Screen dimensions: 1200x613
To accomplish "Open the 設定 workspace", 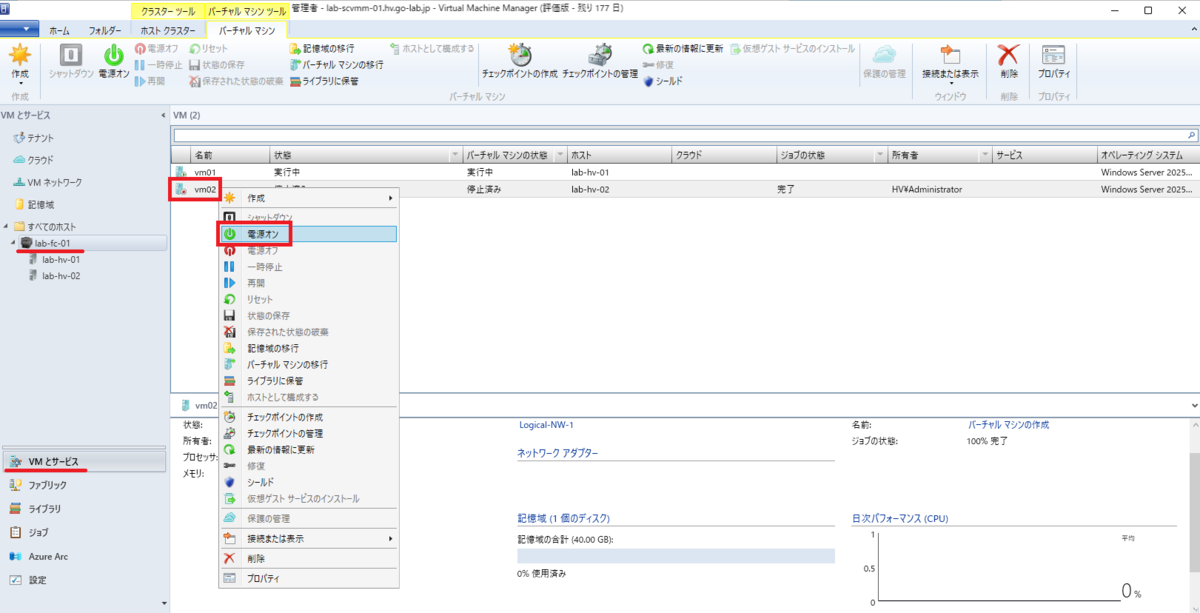I will (x=82, y=580).
